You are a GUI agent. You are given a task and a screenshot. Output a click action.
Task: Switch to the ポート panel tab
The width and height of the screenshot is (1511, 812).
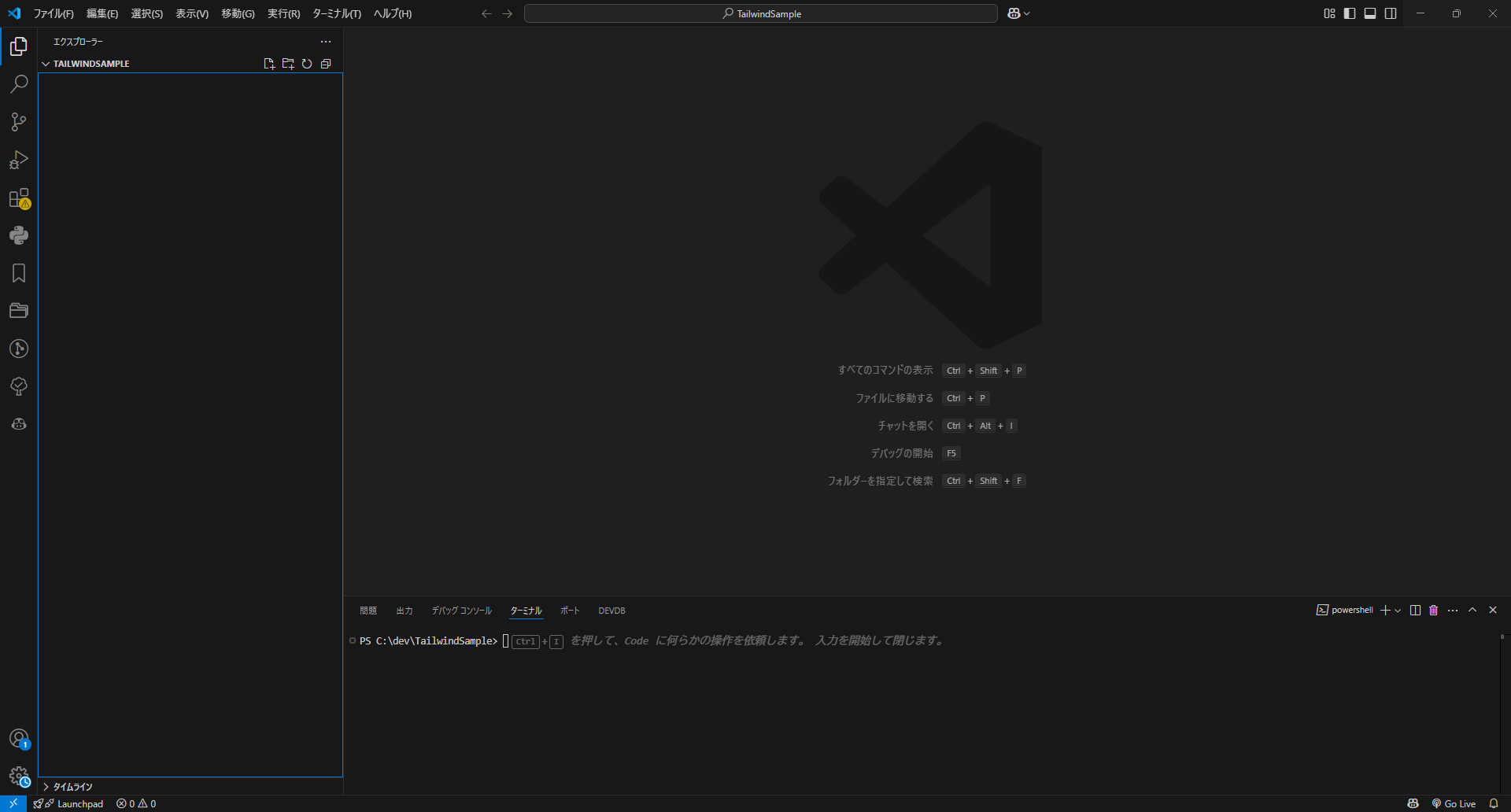570,611
